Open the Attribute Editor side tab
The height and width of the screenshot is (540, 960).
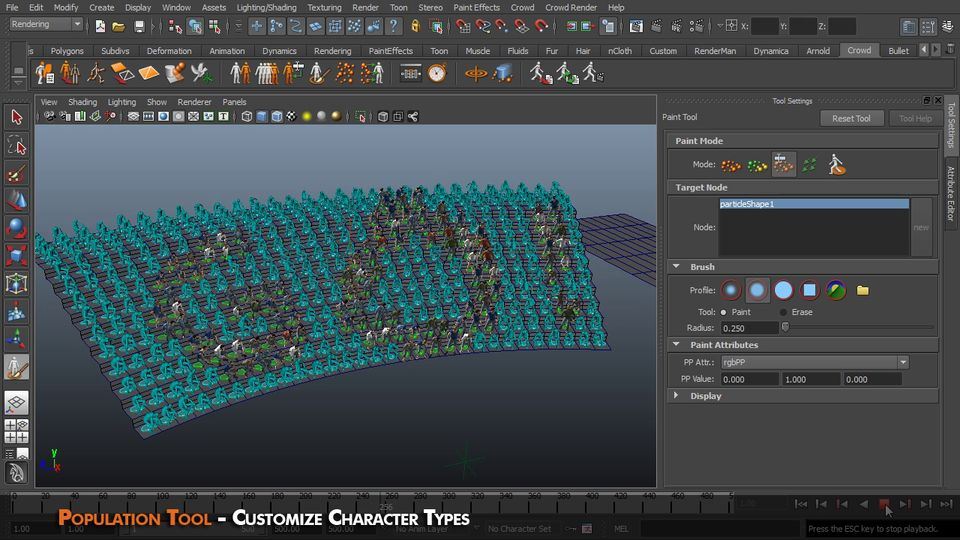point(951,193)
